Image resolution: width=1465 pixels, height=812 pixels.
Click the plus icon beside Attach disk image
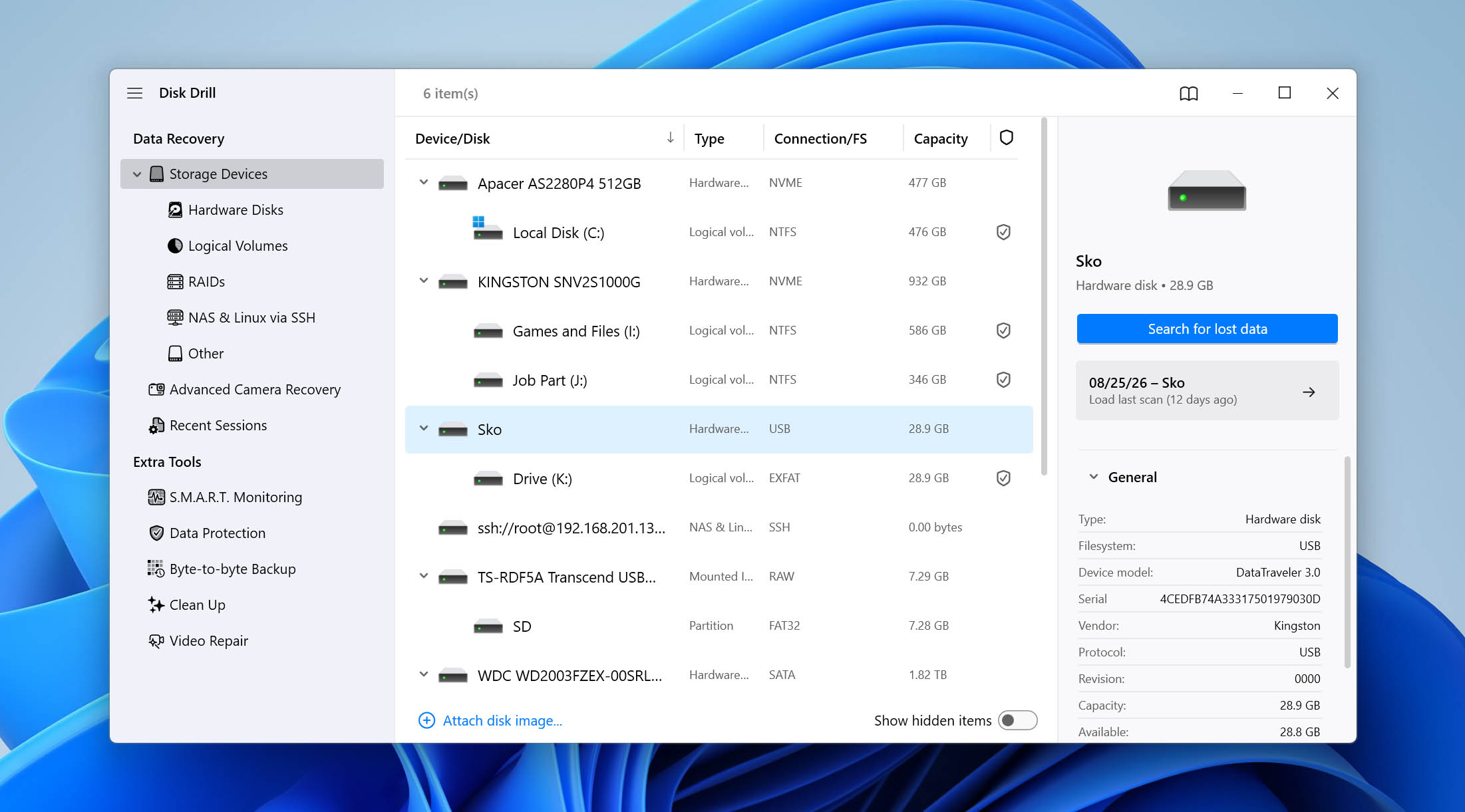pyautogui.click(x=426, y=720)
